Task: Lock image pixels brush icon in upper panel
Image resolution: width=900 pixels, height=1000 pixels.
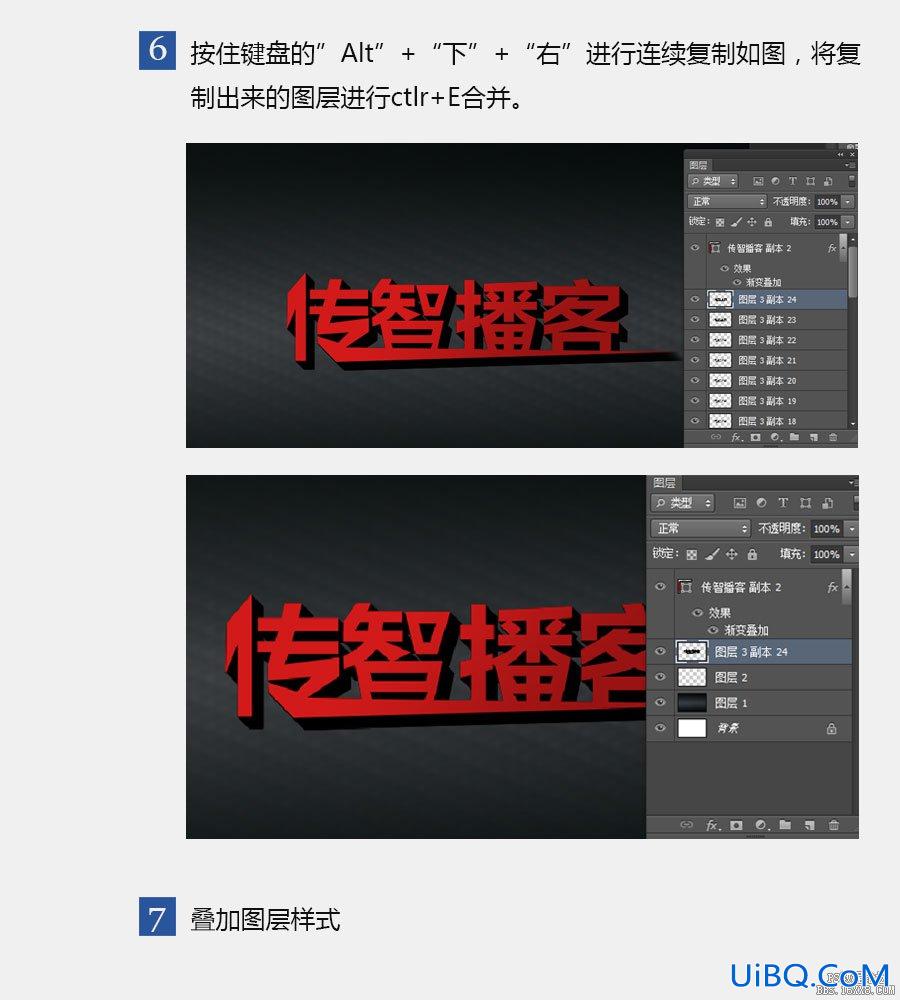Action: click(735, 222)
